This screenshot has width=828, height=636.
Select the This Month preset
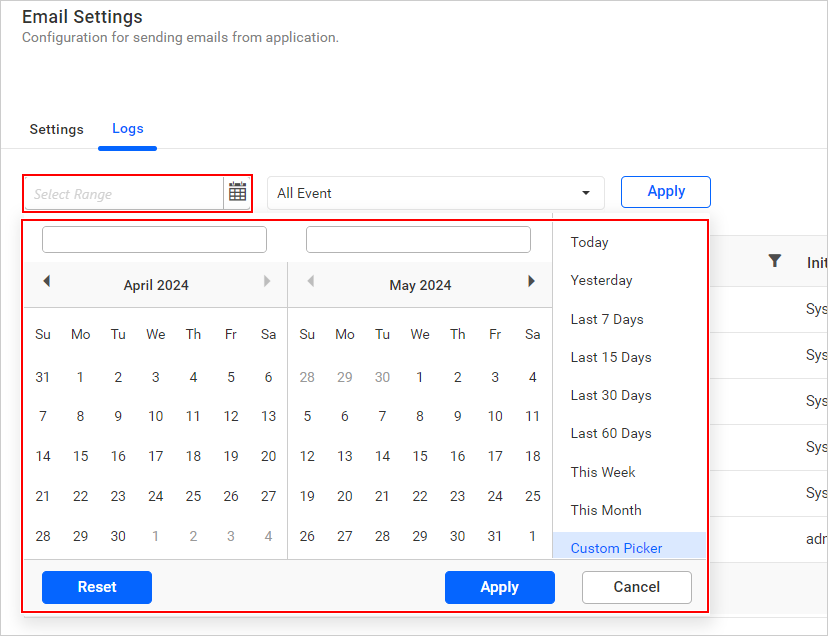(x=605, y=510)
